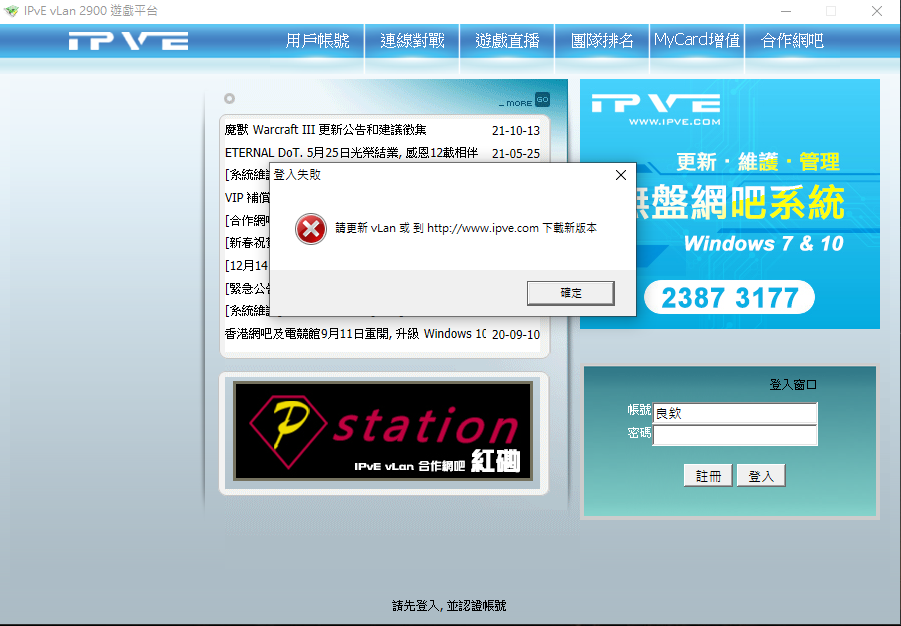Click the IPVE logo in the header
Screen dimensions: 901x626
pos(128,41)
